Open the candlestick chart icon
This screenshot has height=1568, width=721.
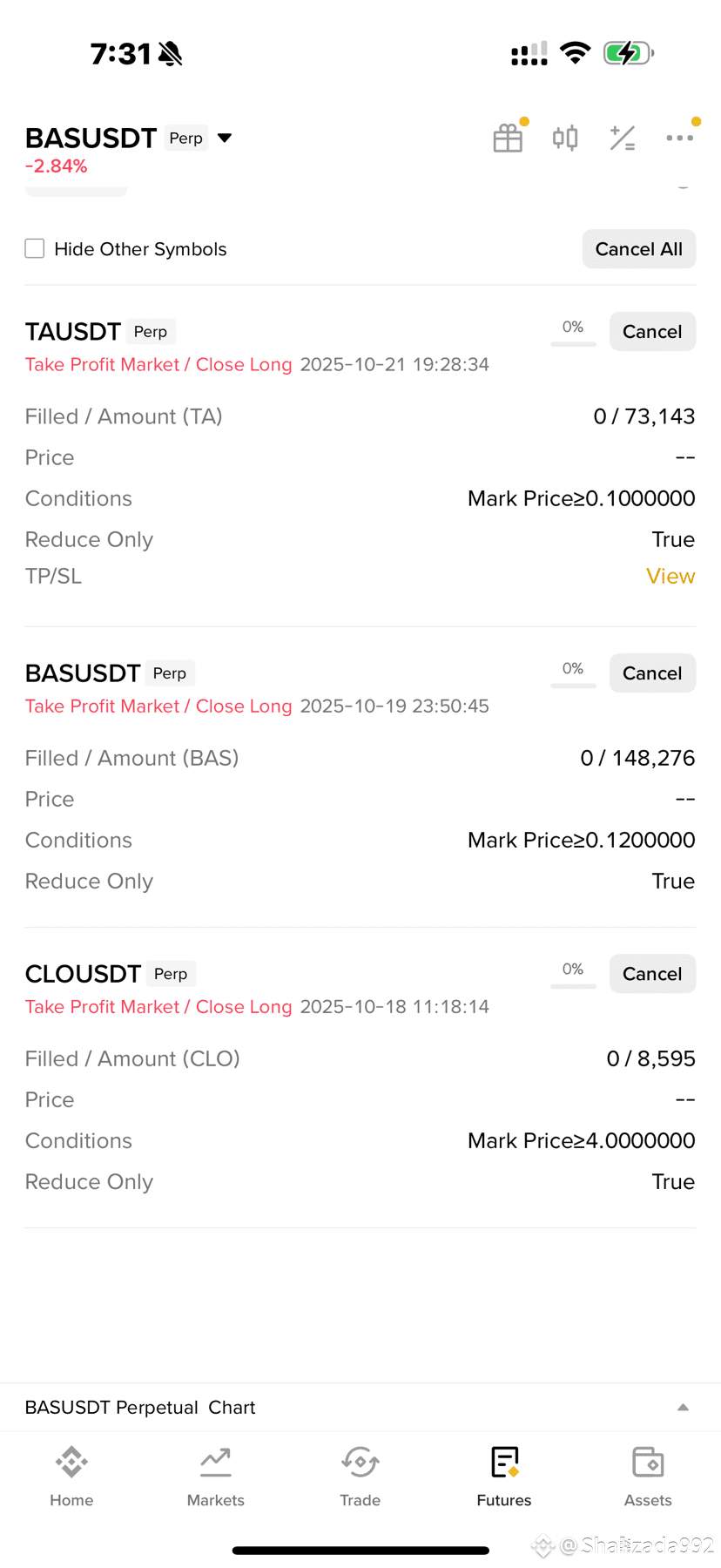click(565, 138)
